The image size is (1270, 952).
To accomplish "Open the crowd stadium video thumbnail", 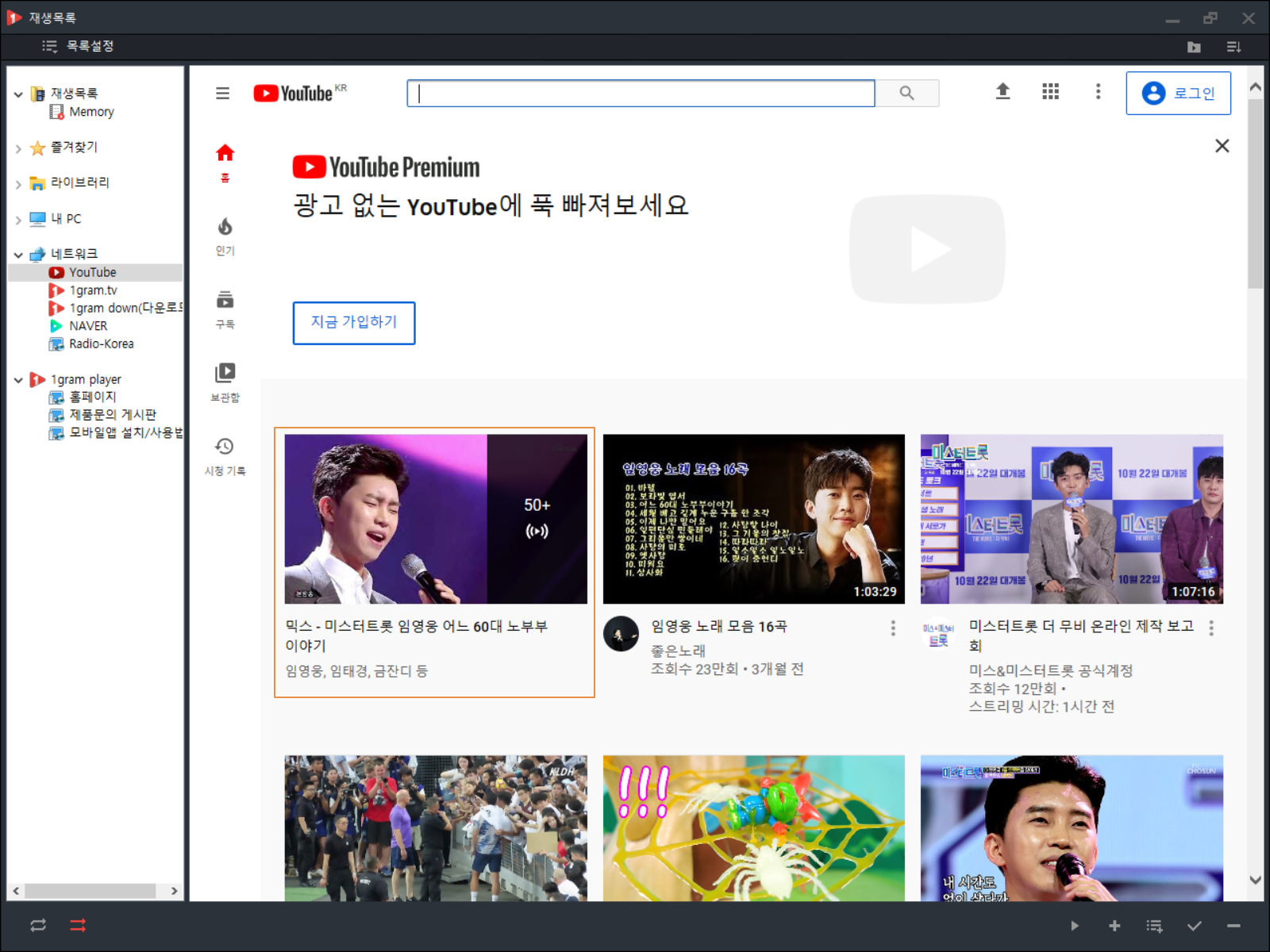I will (436, 827).
